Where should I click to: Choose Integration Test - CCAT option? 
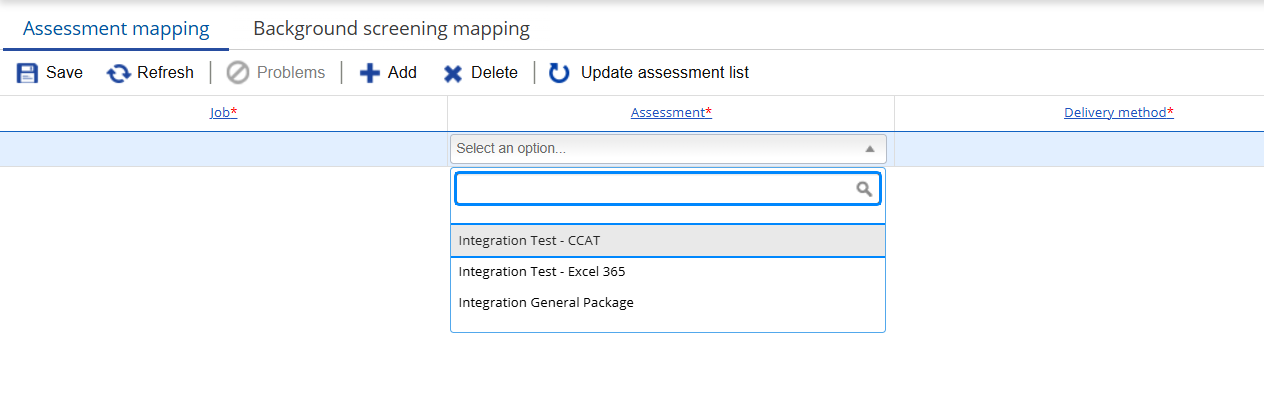point(668,241)
